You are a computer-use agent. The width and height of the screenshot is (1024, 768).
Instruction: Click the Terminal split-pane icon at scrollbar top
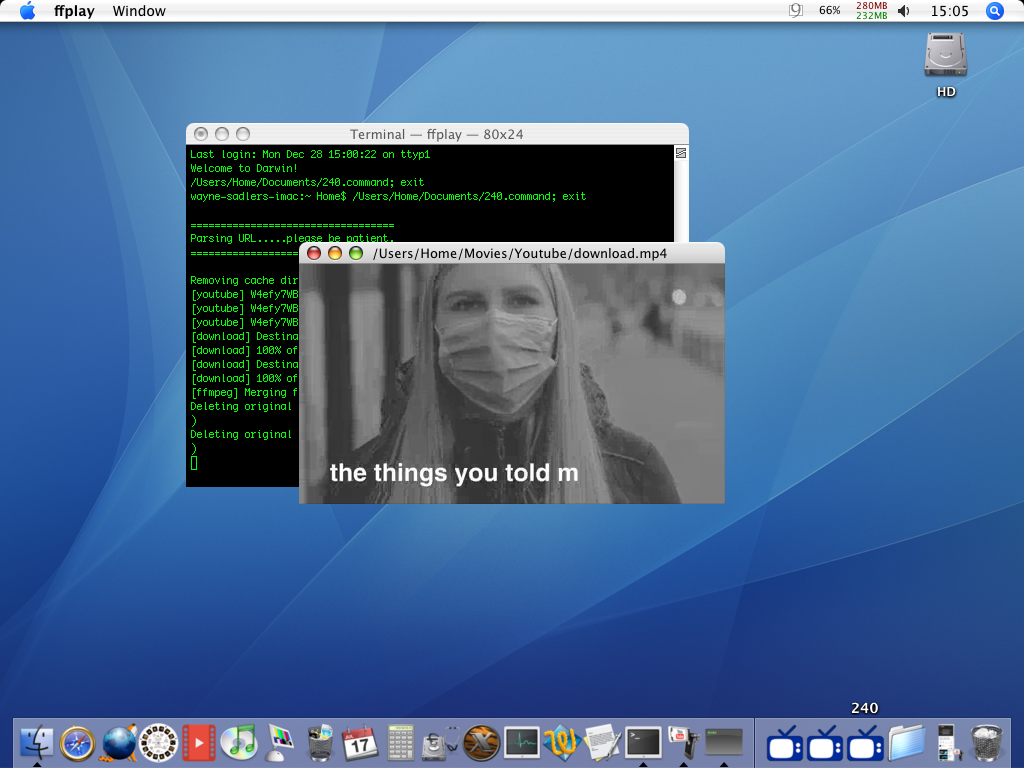pos(680,153)
